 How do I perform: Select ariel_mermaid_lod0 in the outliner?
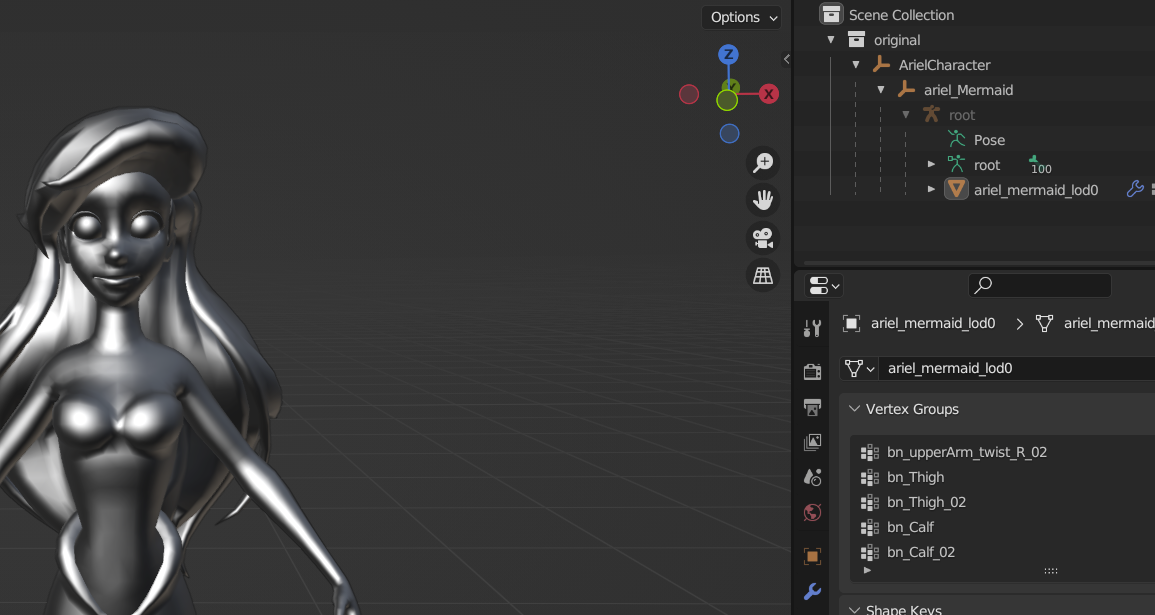[x=1036, y=190]
